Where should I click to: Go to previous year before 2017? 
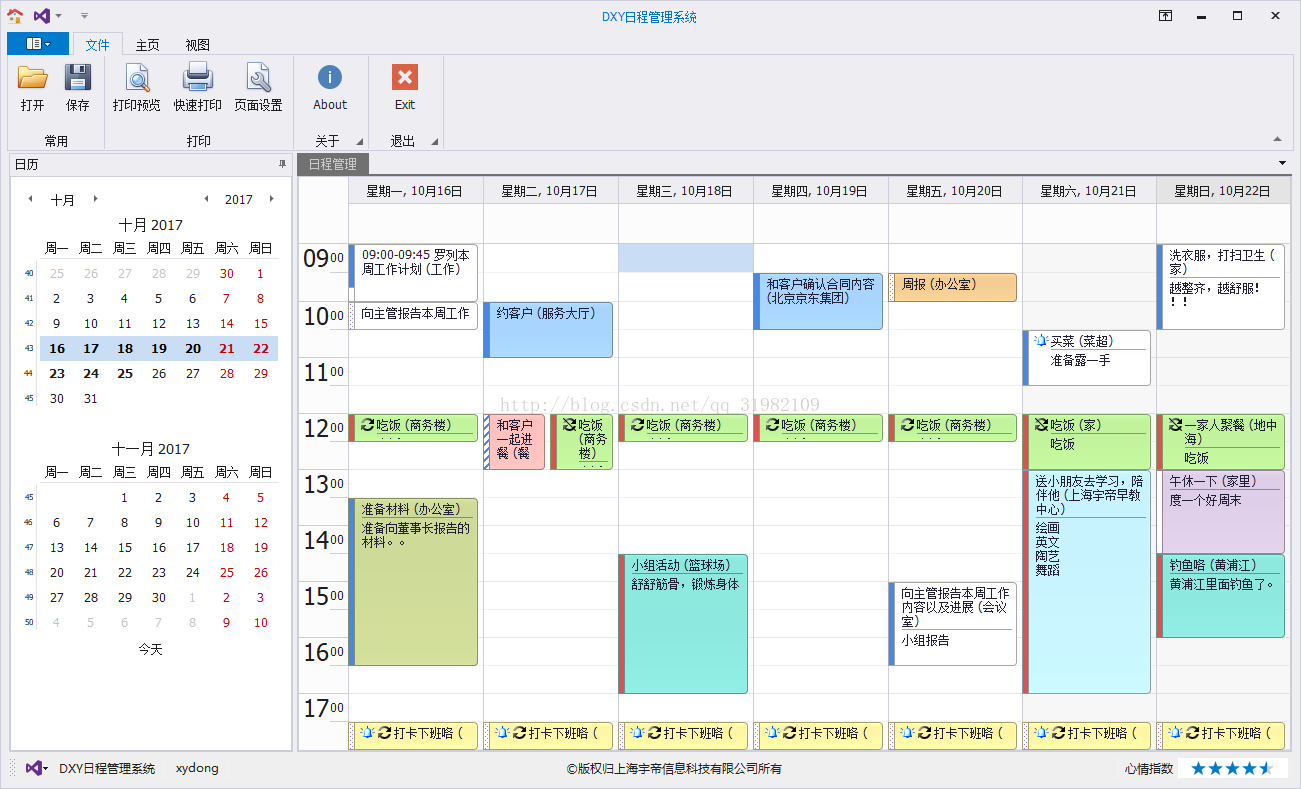pyautogui.click(x=206, y=199)
